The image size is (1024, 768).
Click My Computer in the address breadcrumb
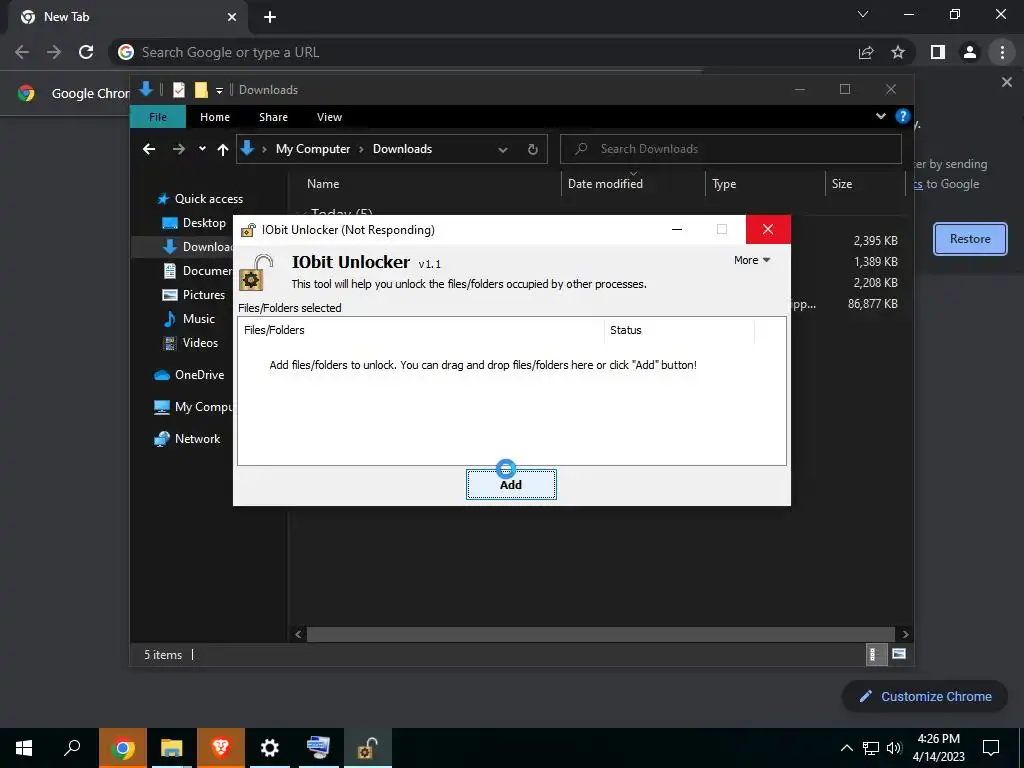click(313, 149)
